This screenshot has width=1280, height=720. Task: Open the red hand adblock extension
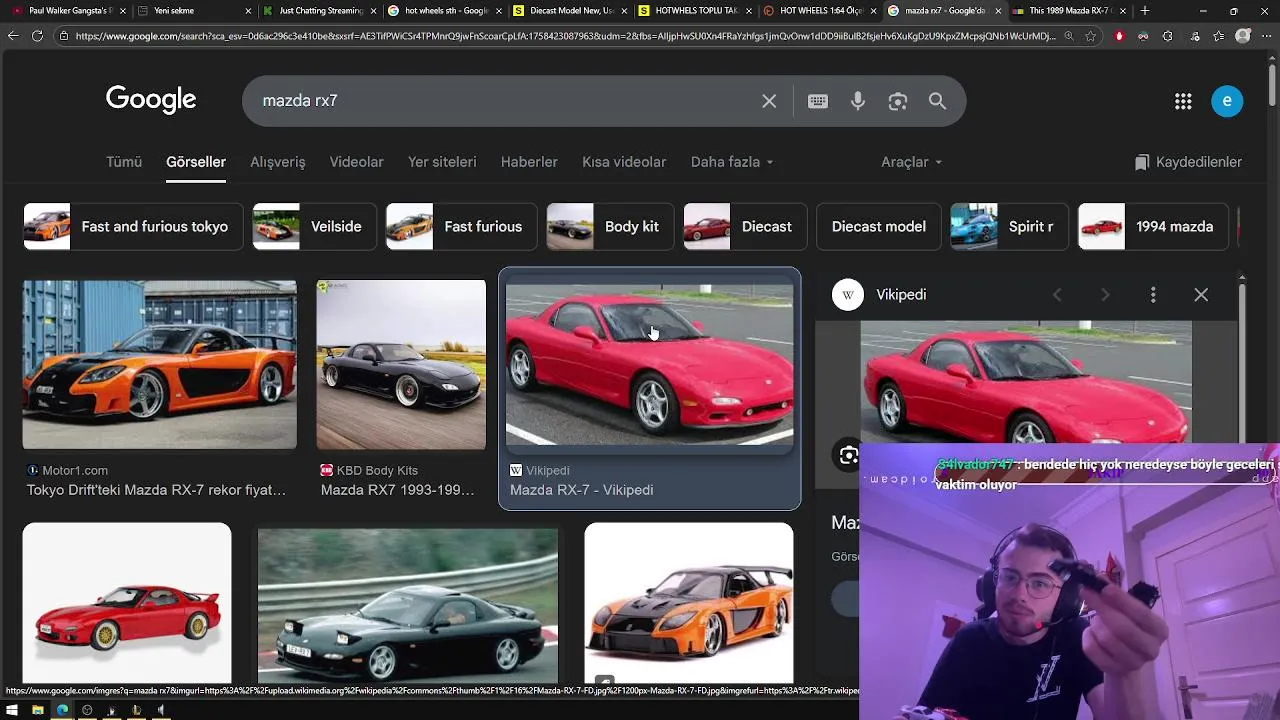pyautogui.click(x=1119, y=36)
